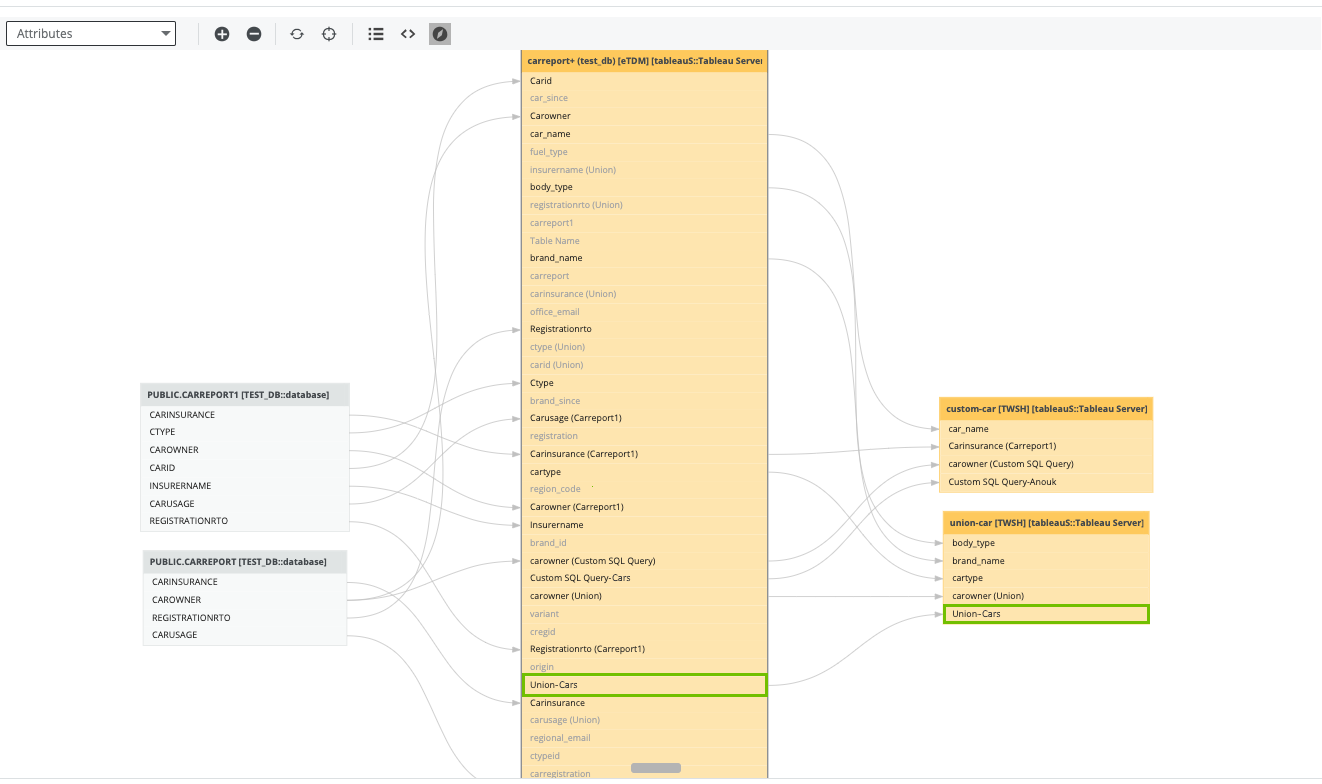Click brand_name in carreport+ node
Screen dimensions: 1322x784
pyautogui.click(x=645, y=258)
